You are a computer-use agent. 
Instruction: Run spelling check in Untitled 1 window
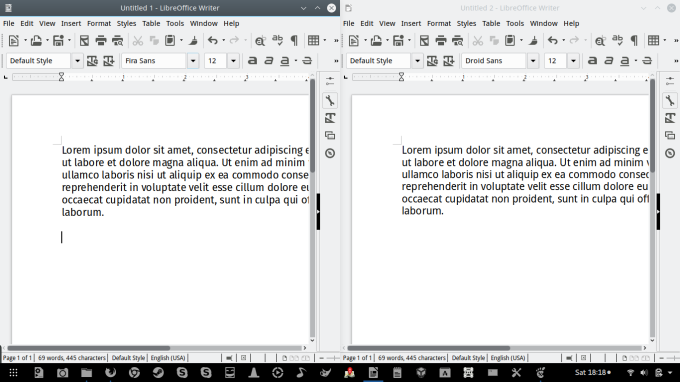pos(278,41)
